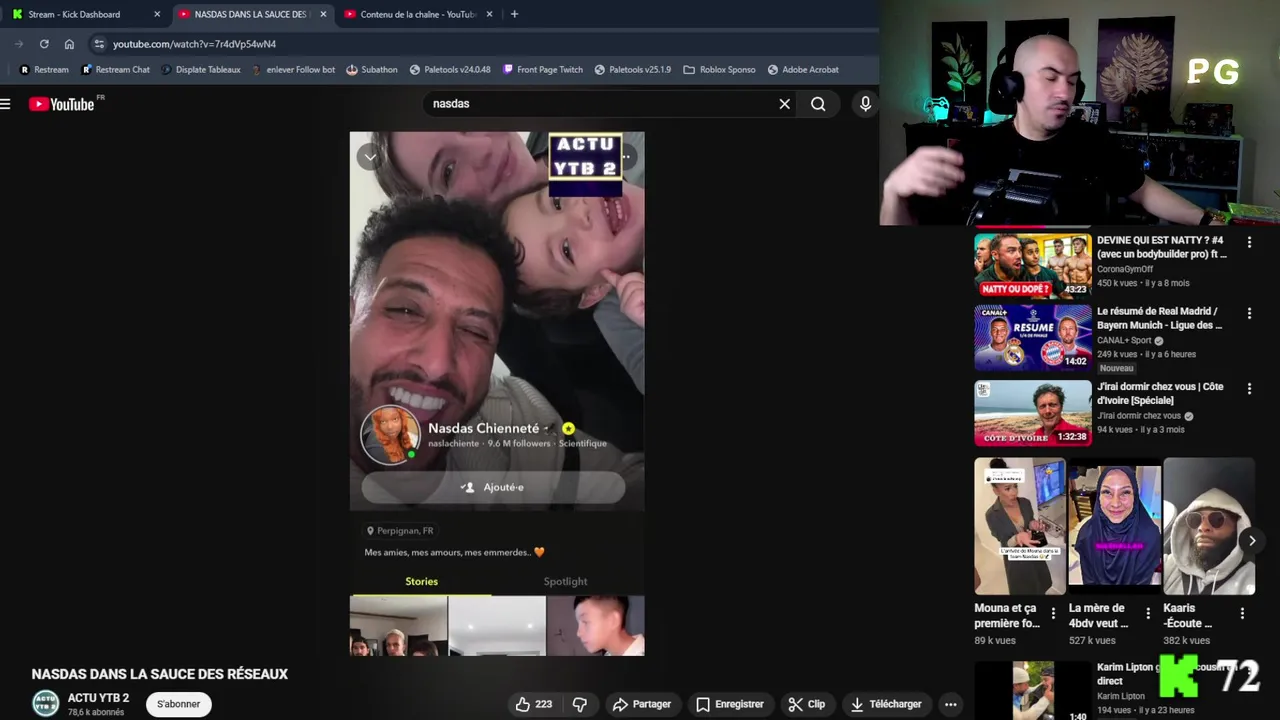Open CANAL+ Sport channel link
The width and height of the screenshot is (1280, 720).
tap(1124, 340)
